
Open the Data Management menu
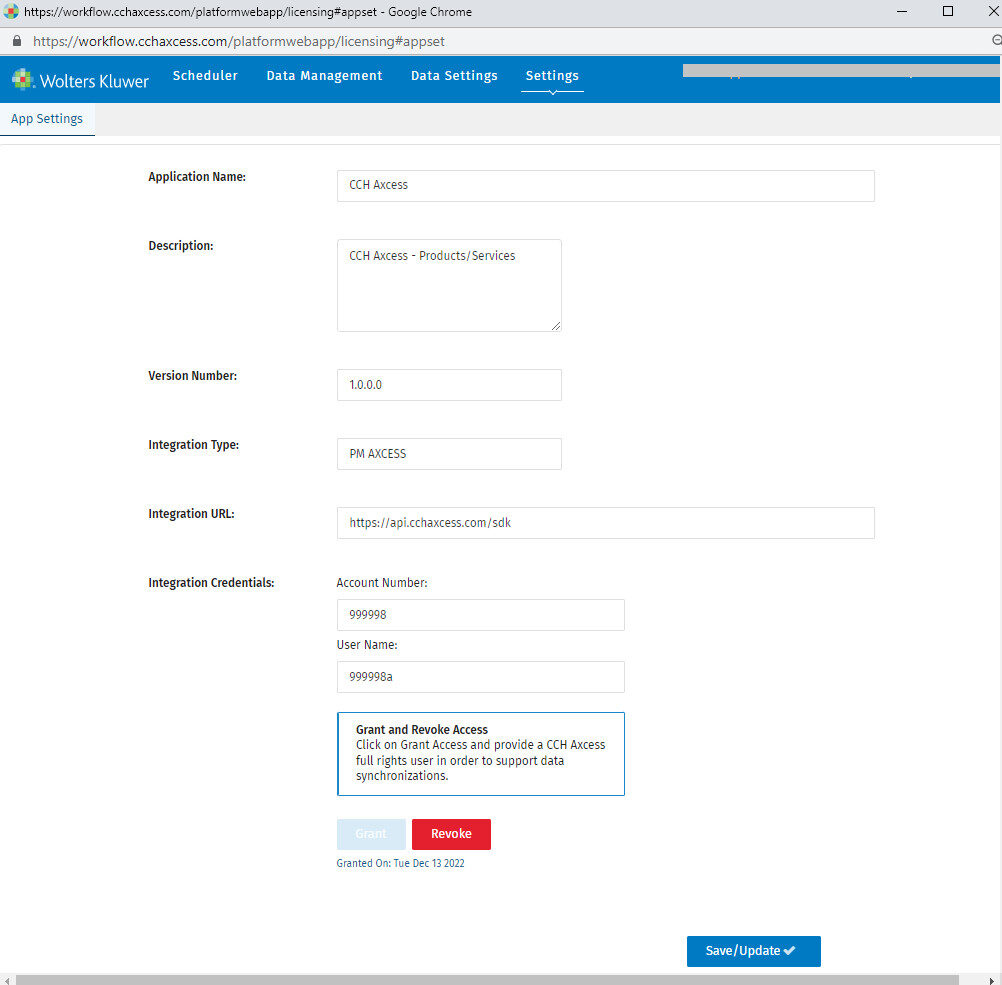click(x=324, y=75)
